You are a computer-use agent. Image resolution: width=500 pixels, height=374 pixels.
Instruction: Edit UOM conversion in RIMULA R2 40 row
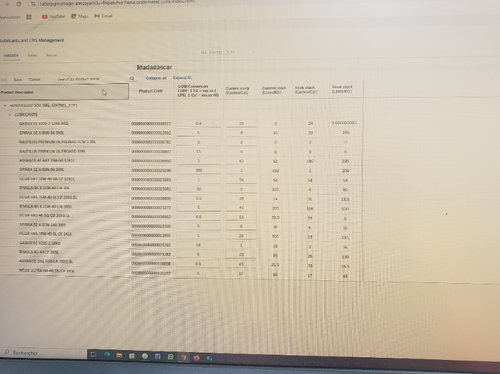[x=198, y=254]
